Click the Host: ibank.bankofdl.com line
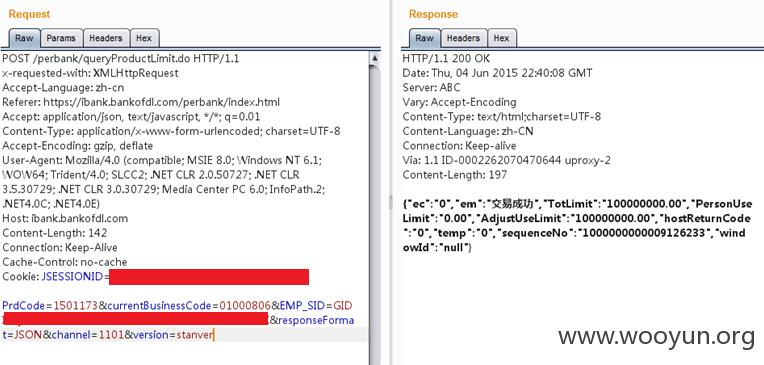The height and width of the screenshot is (365, 764). (x=65, y=218)
